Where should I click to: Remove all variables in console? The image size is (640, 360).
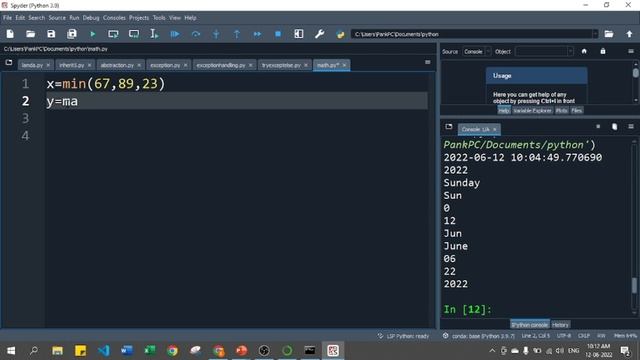(x=614, y=127)
